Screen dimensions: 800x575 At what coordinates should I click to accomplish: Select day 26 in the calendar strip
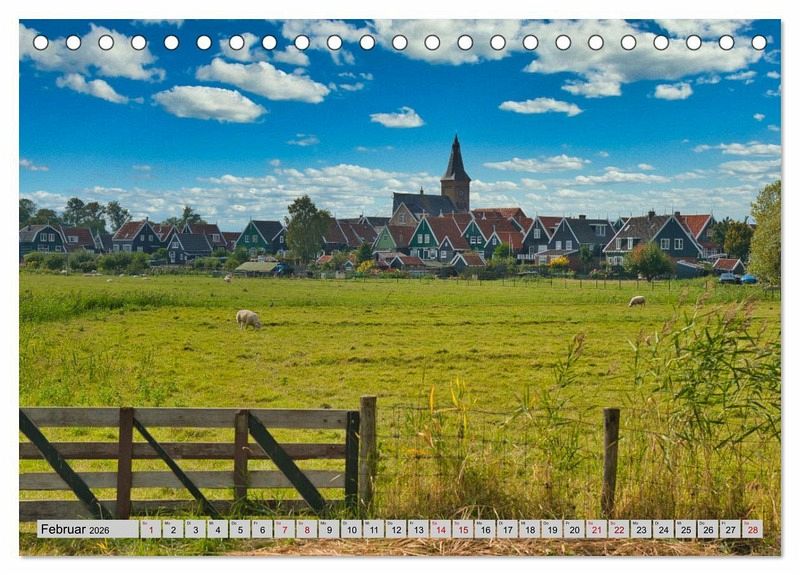tap(708, 529)
